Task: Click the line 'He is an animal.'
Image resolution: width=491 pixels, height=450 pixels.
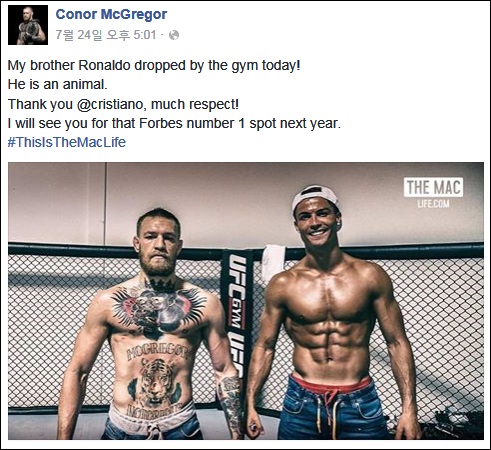Action: [58, 84]
